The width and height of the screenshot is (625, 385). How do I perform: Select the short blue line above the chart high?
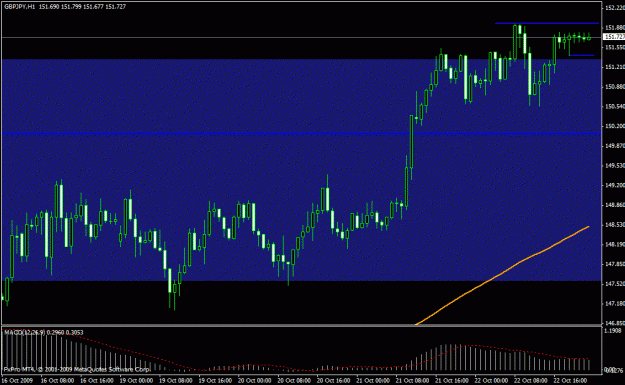pos(546,23)
